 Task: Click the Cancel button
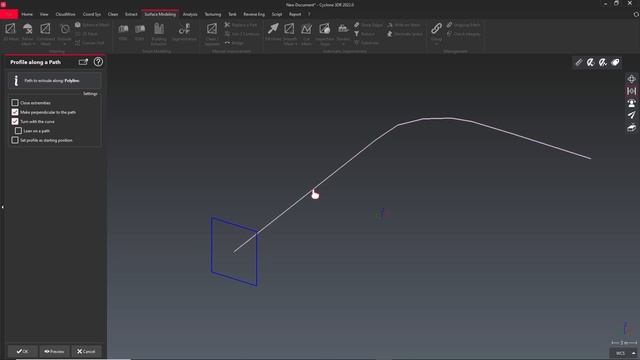tap(86, 351)
